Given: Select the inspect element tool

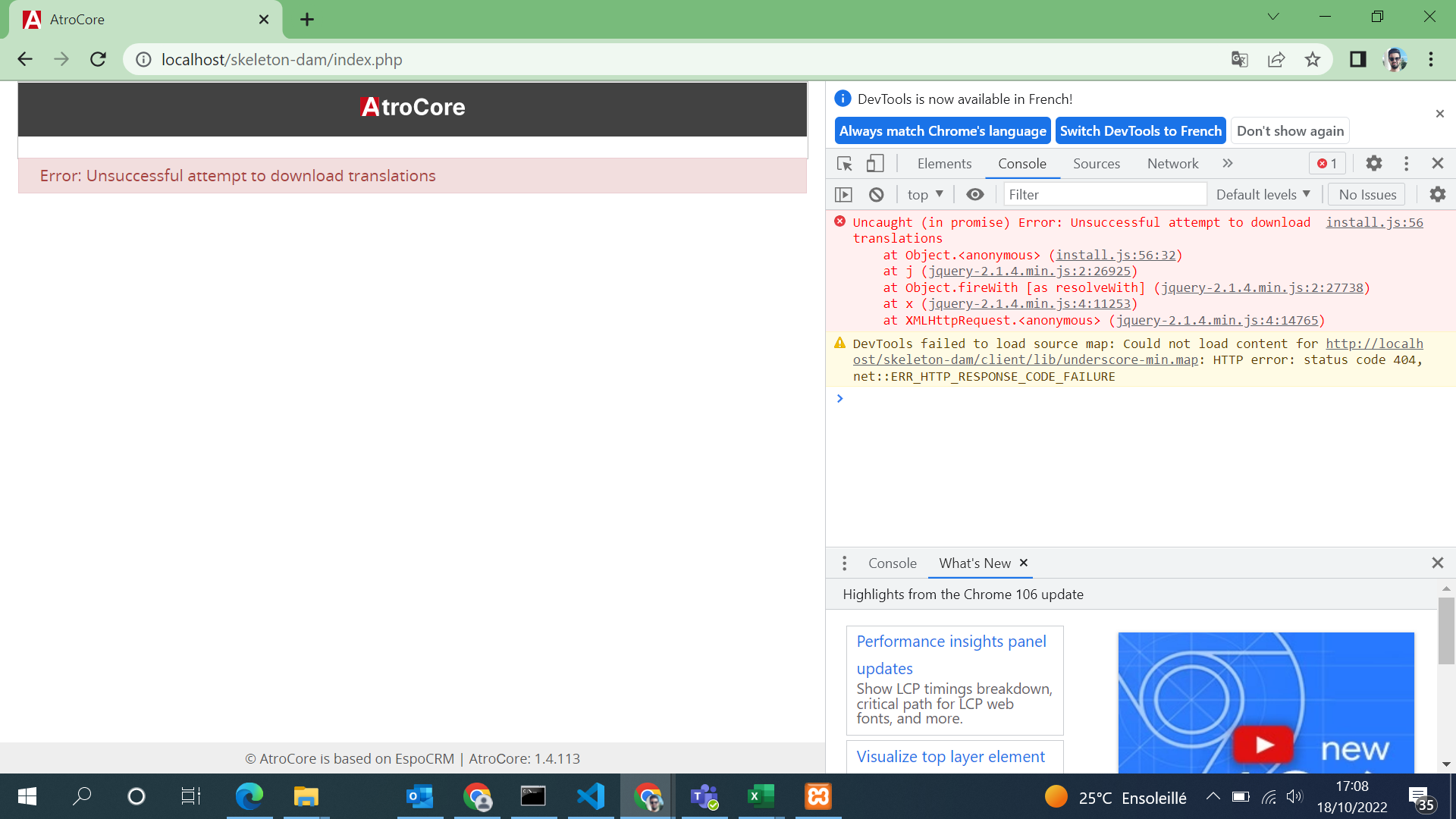Looking at the screenshot, I should tap(843, 163).
